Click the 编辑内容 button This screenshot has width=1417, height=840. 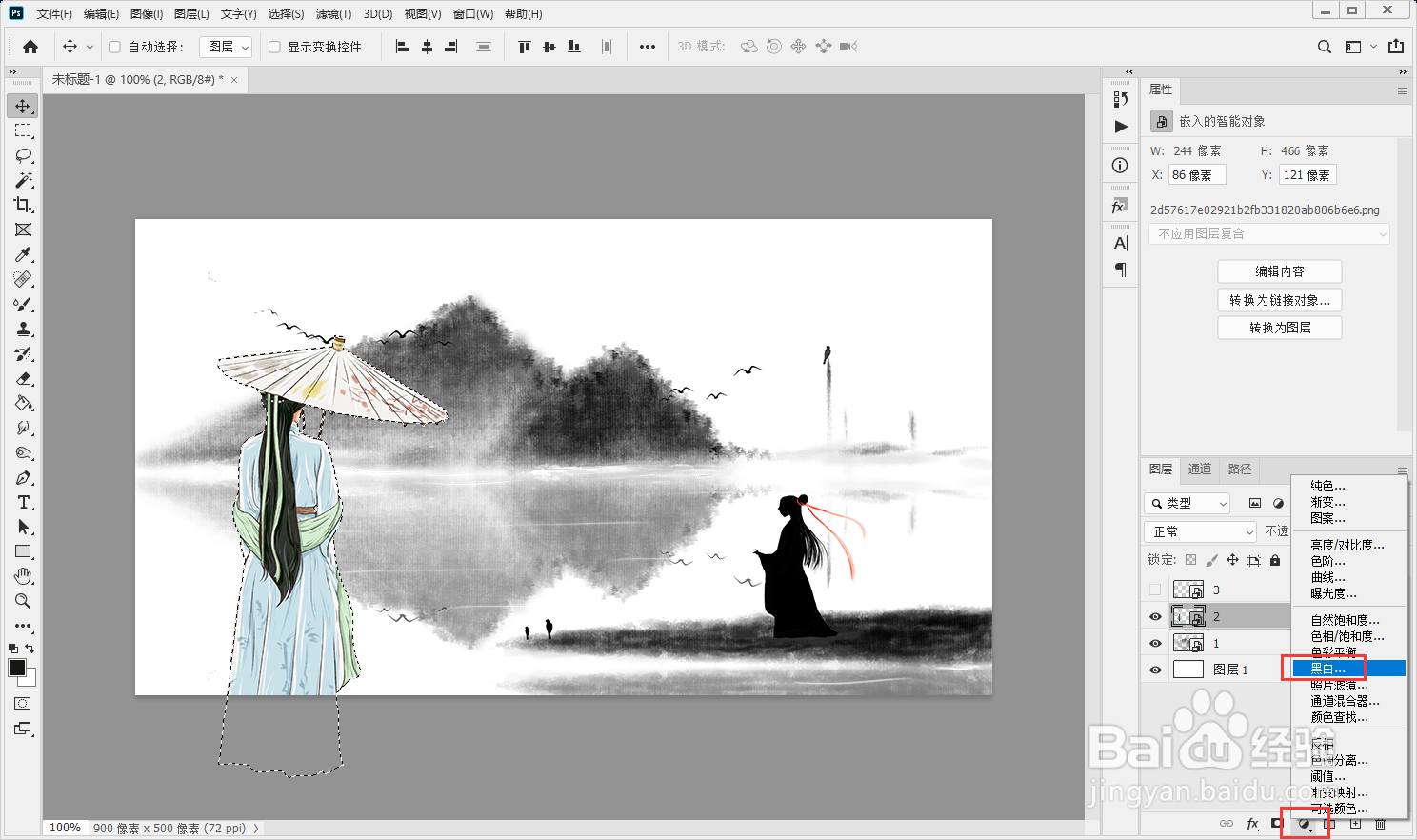coord(1280,271)
